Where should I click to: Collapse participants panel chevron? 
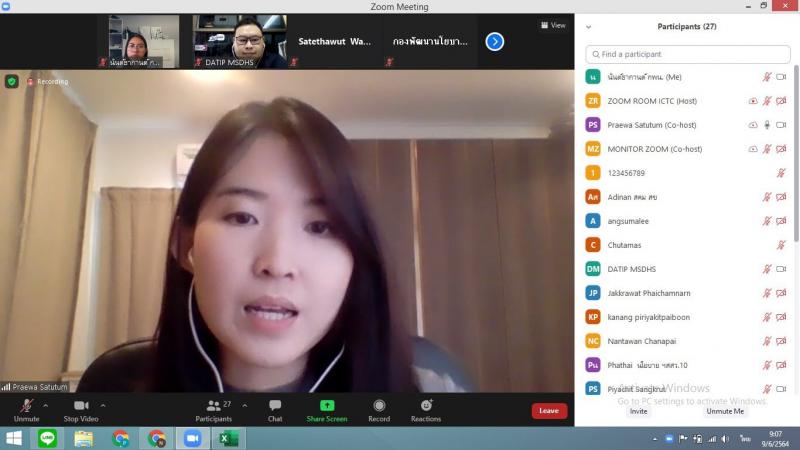point(588,27)
